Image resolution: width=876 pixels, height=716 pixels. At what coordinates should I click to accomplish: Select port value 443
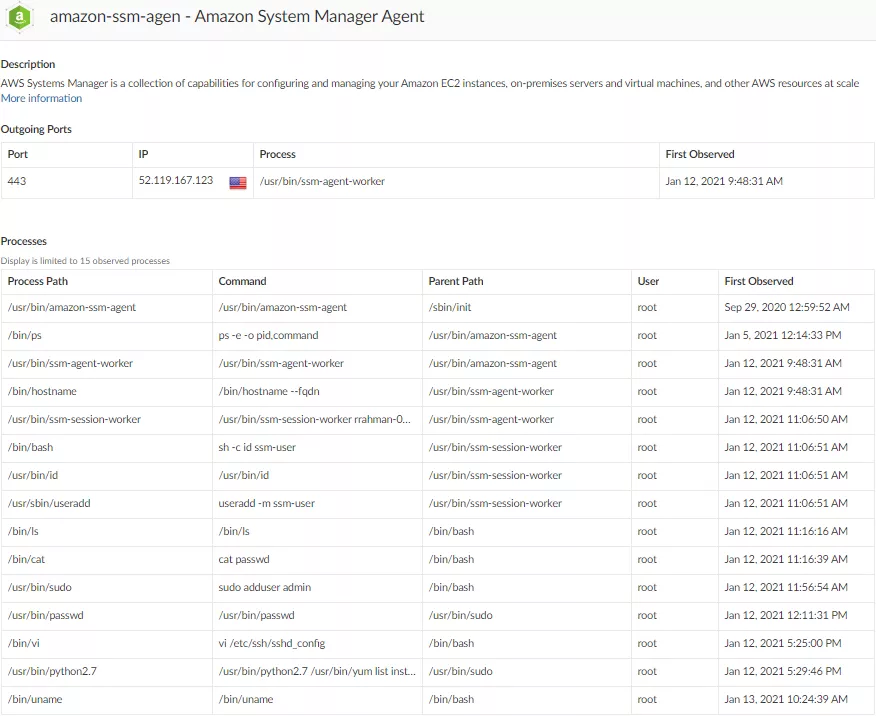tap(17, 181)
